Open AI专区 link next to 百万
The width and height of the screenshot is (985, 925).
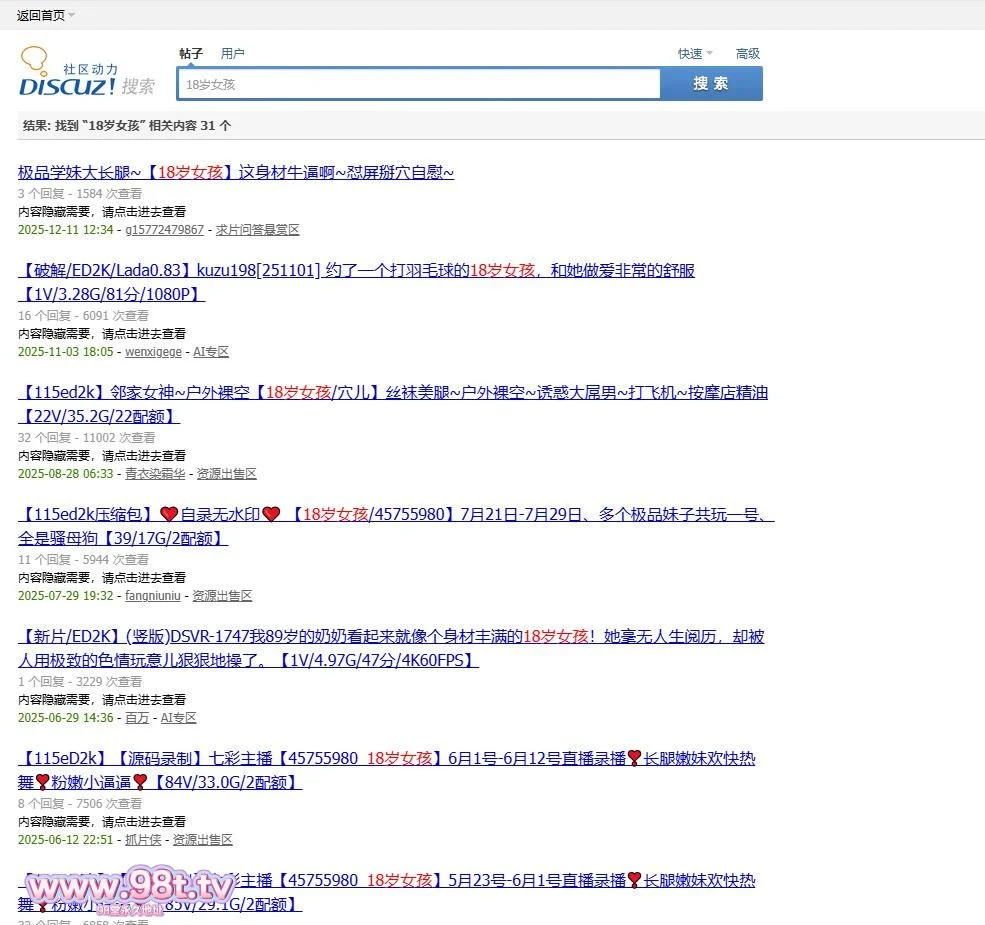(x=178, y=718)
